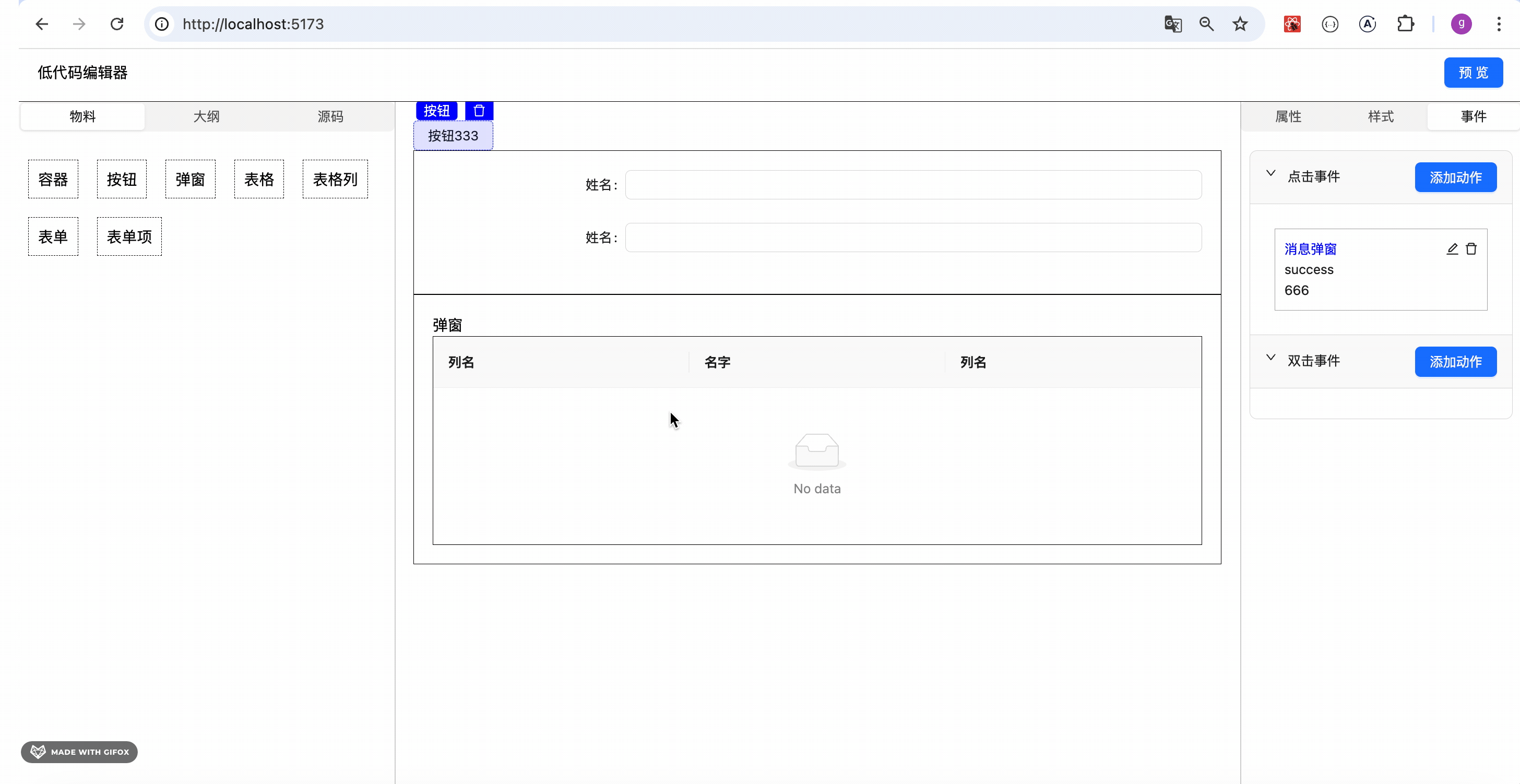
Task: Collapse the 点击事件 section
Action: click(x=1270, y=173)
